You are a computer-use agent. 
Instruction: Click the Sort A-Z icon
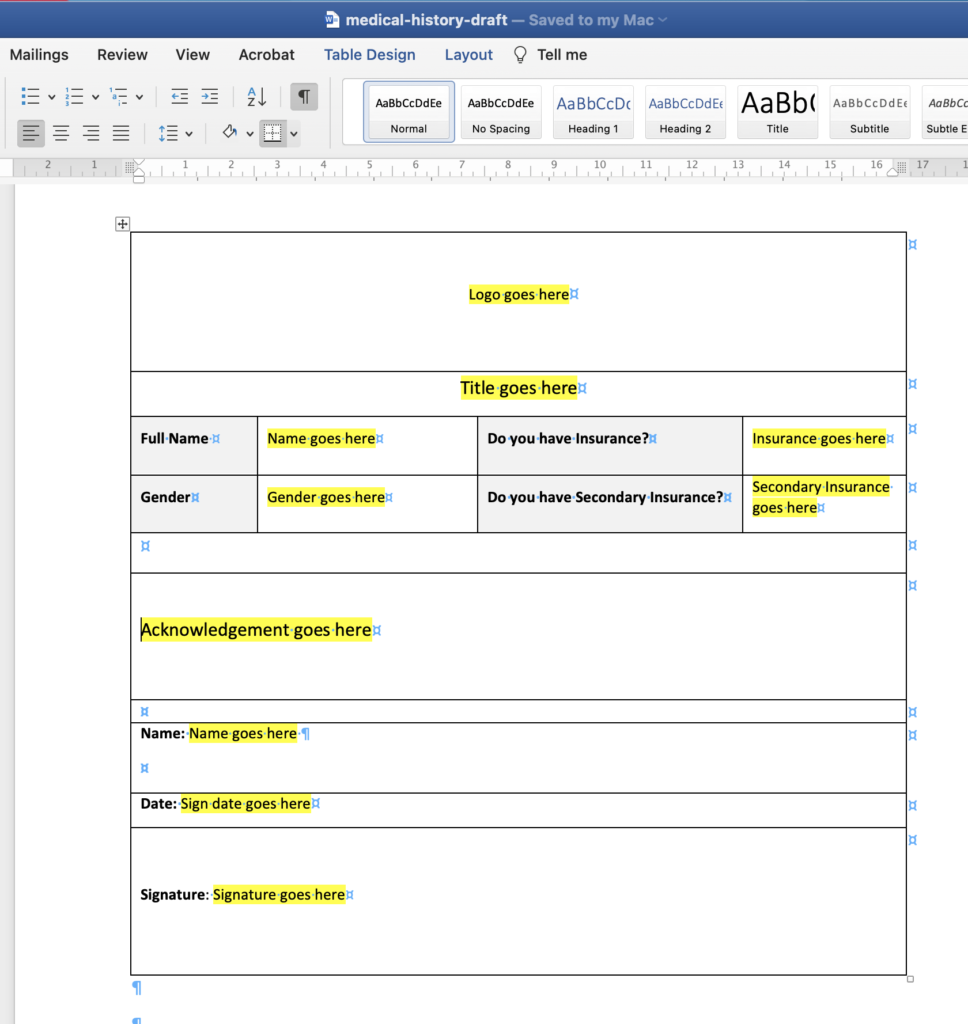point(256,97)
